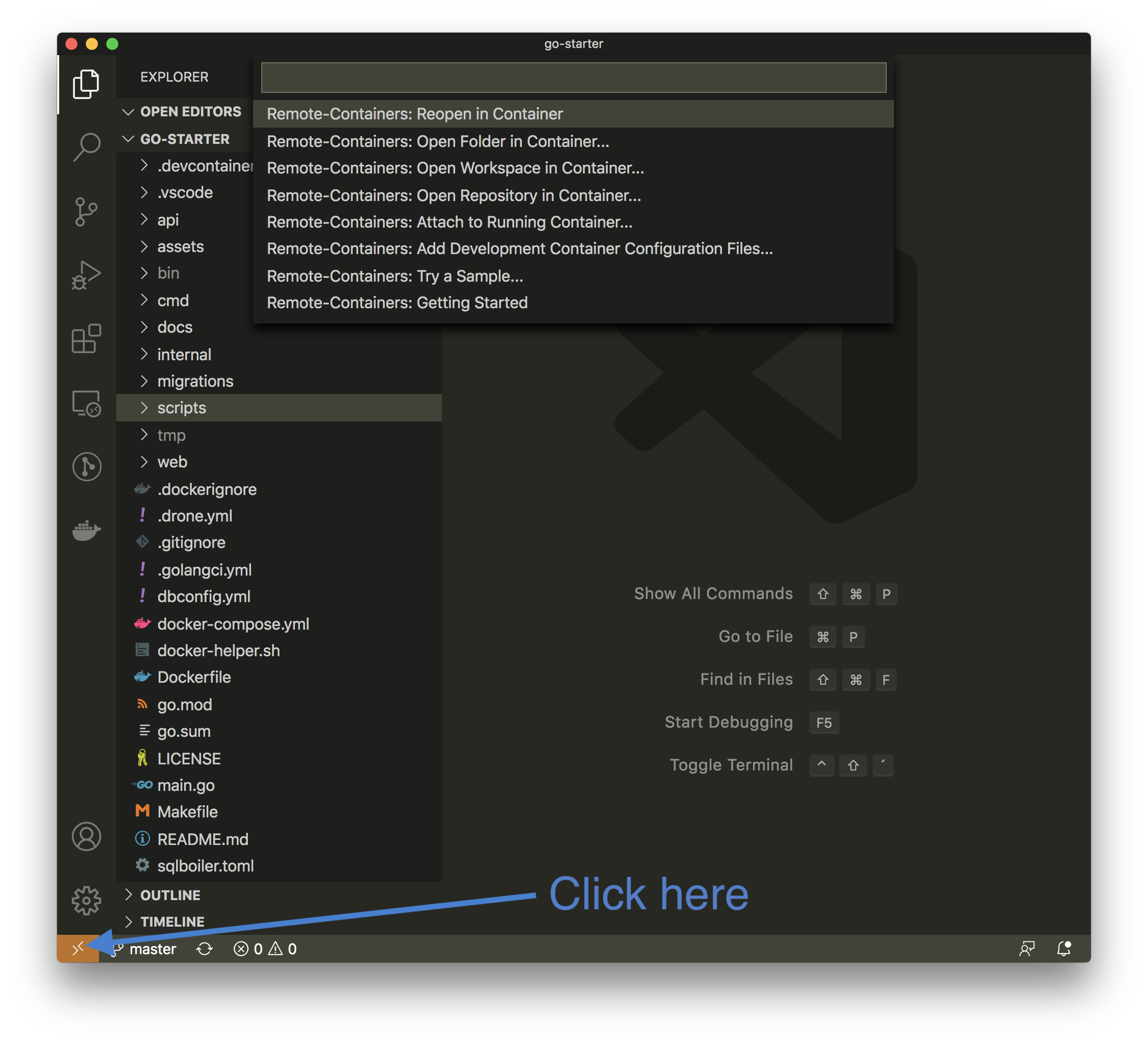Open the Extensions view
The height and width of the screenshot is (1044, 1148).
(x=87, y=339)
